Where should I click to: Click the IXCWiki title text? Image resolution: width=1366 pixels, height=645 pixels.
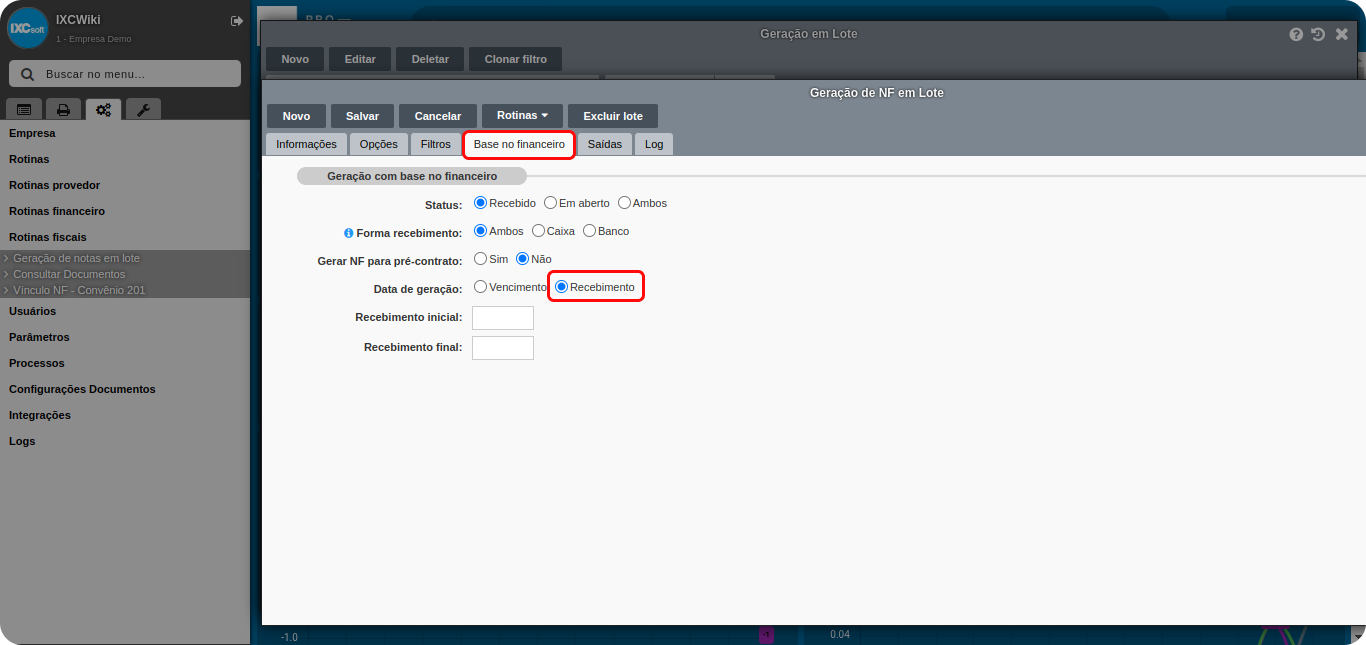click(x=78, y=20)
